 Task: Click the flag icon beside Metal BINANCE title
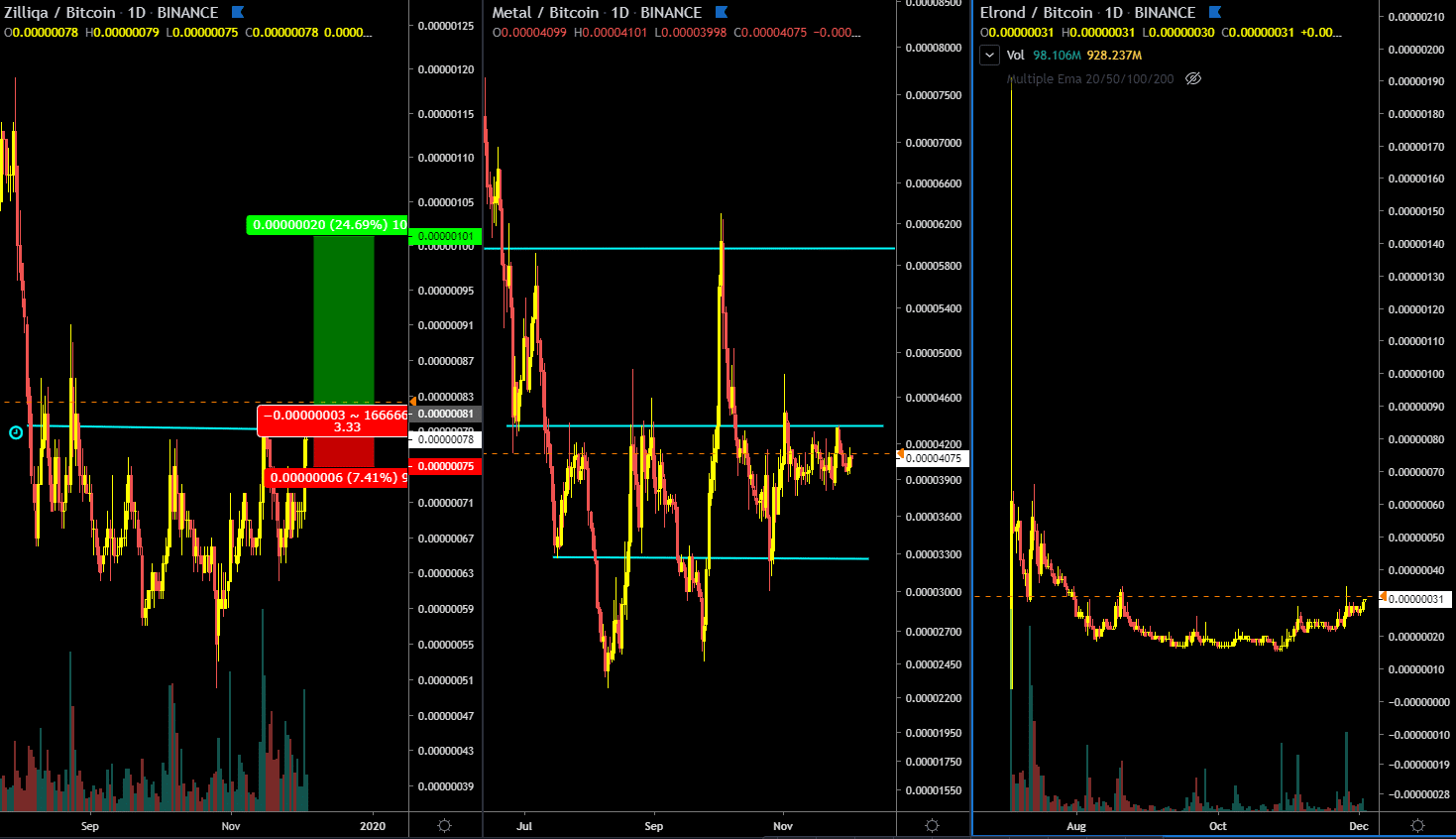click(722, 12)
